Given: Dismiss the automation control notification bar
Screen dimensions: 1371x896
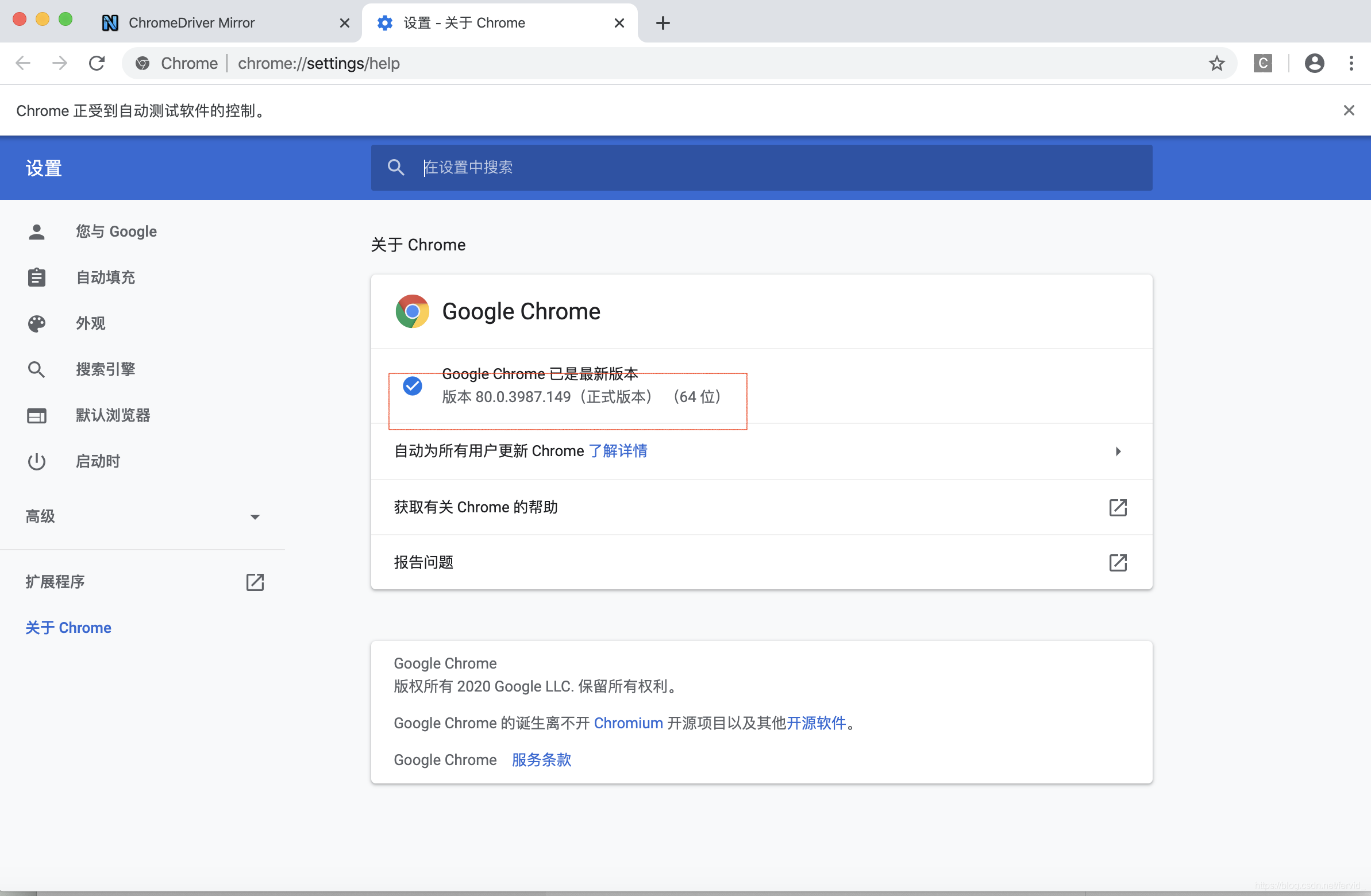Looking at the screenshot, I should (1349, 110).
